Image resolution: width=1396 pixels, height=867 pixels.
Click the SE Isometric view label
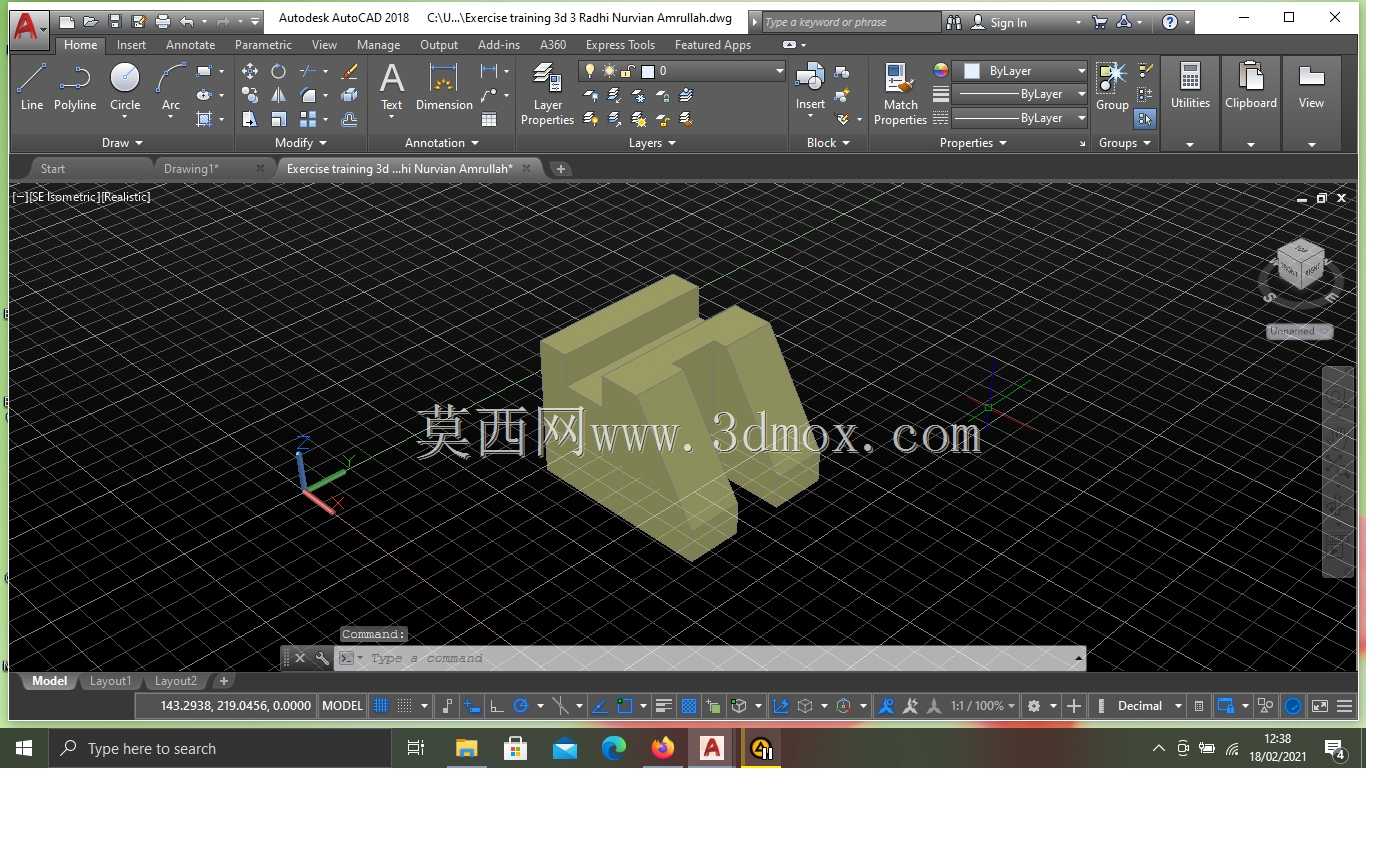tap(63, 197)
